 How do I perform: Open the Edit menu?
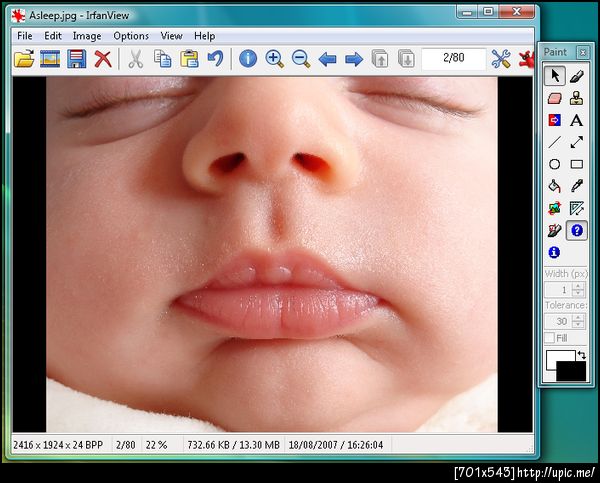coord(53,36)
